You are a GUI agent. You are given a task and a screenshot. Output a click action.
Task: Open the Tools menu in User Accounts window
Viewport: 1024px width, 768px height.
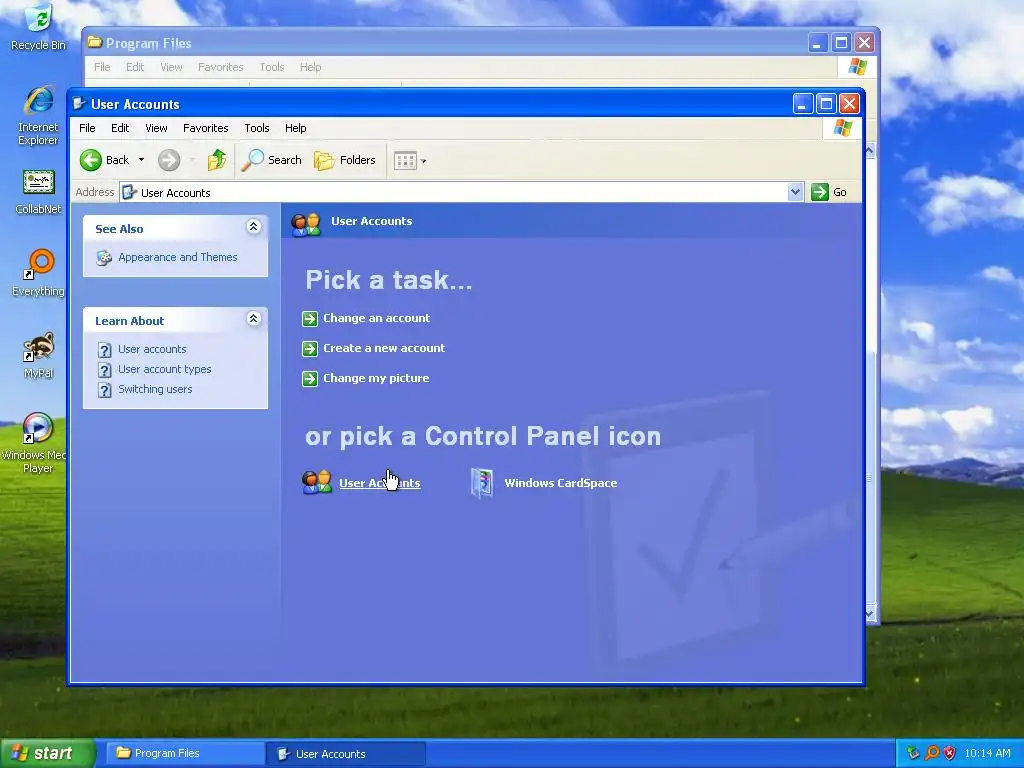257,128
